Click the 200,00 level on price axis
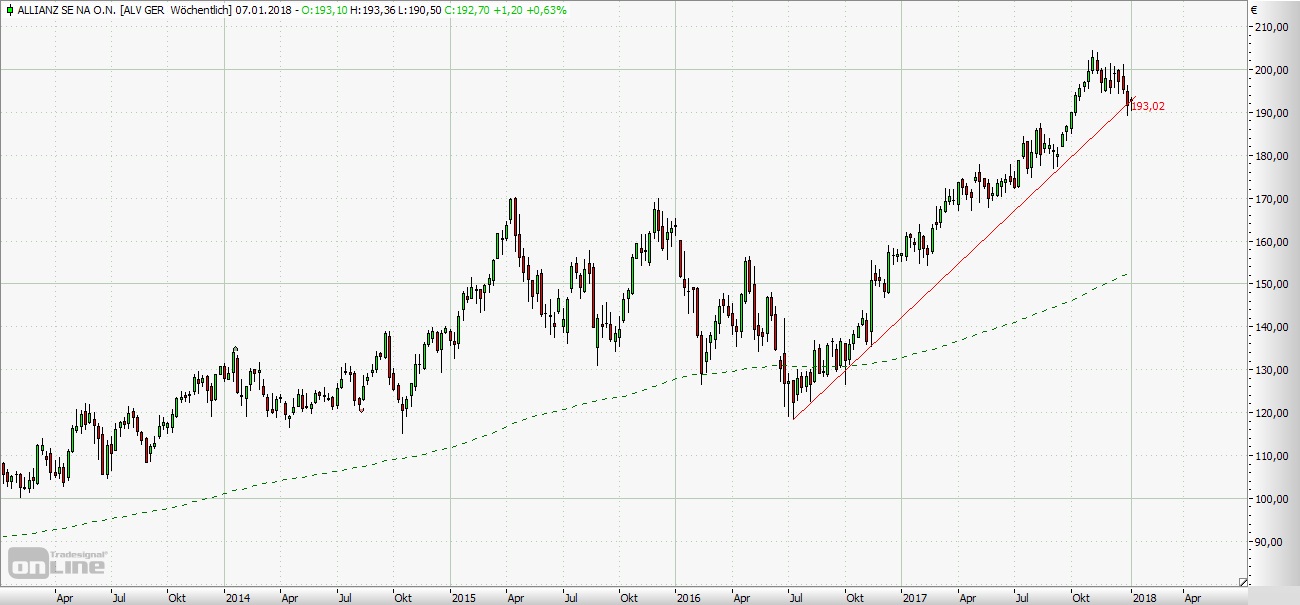Screen dimensions: 1300x605 coord(1272,70)
